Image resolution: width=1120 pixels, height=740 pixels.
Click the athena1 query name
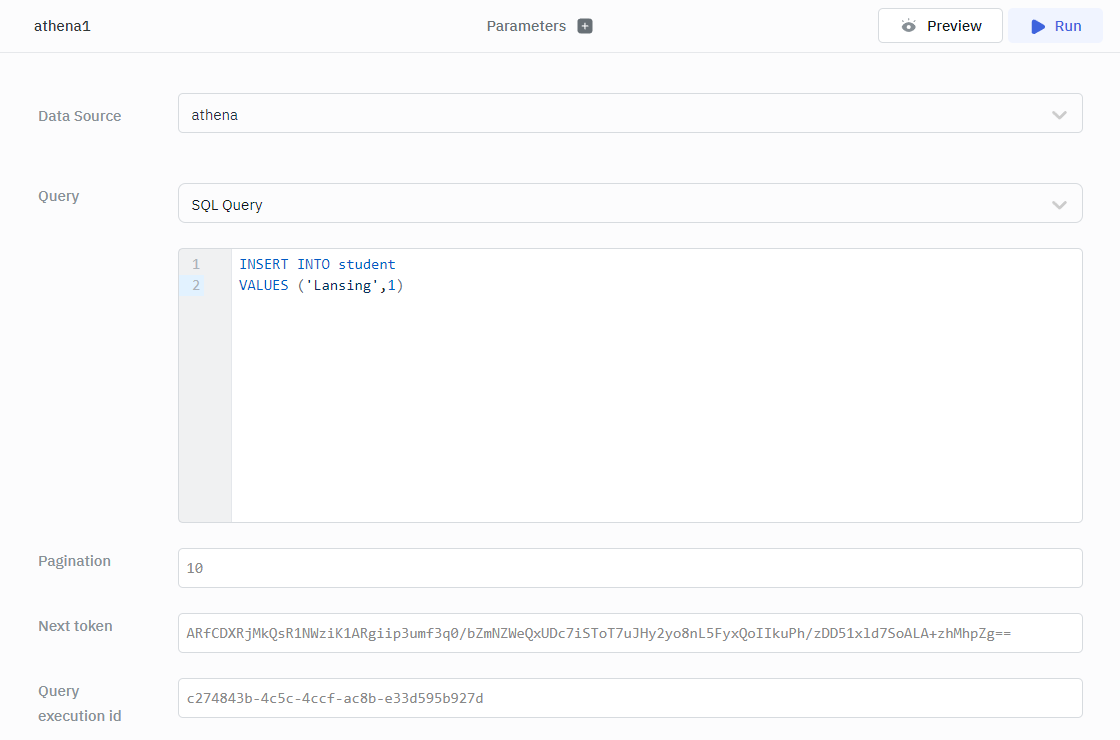(62, 26)
